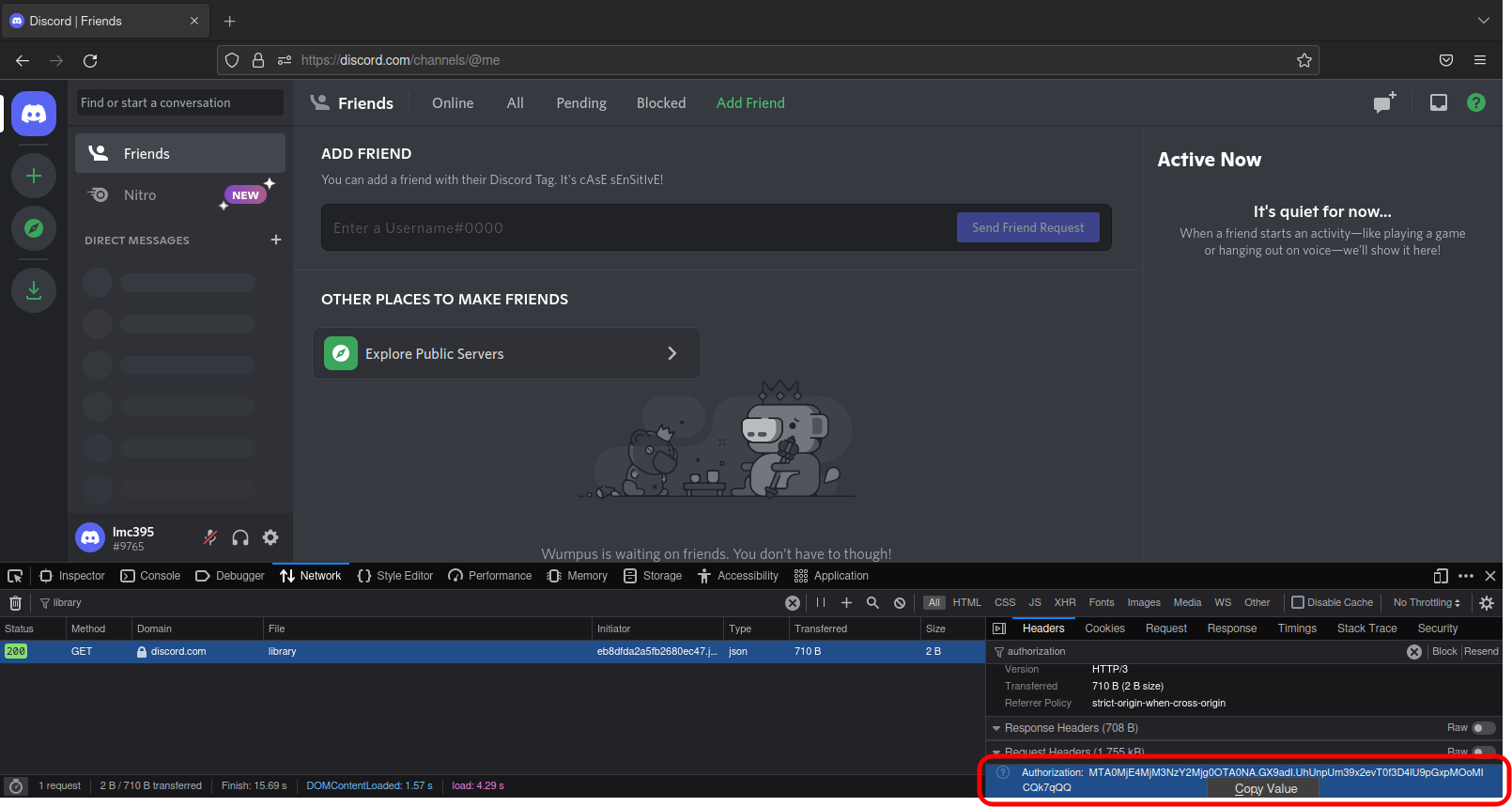Switch to the Inspector devtools tab
The height and width of the screenshot is (807, 1512).
click(72, 576)
